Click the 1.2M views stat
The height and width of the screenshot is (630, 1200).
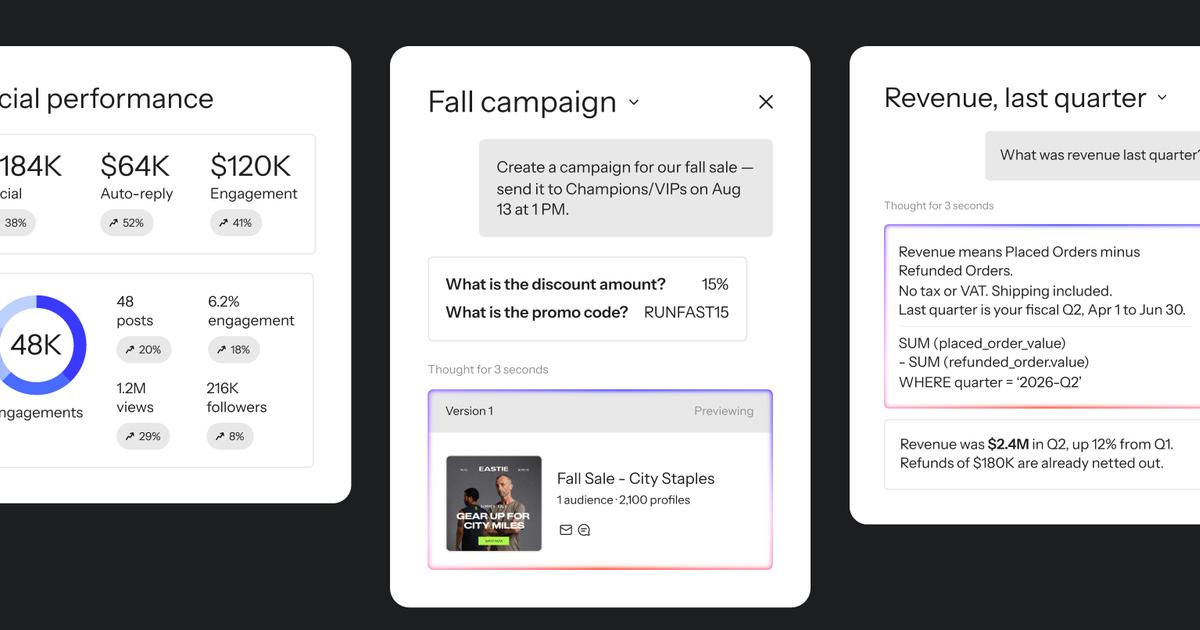(x=135, y=397)
